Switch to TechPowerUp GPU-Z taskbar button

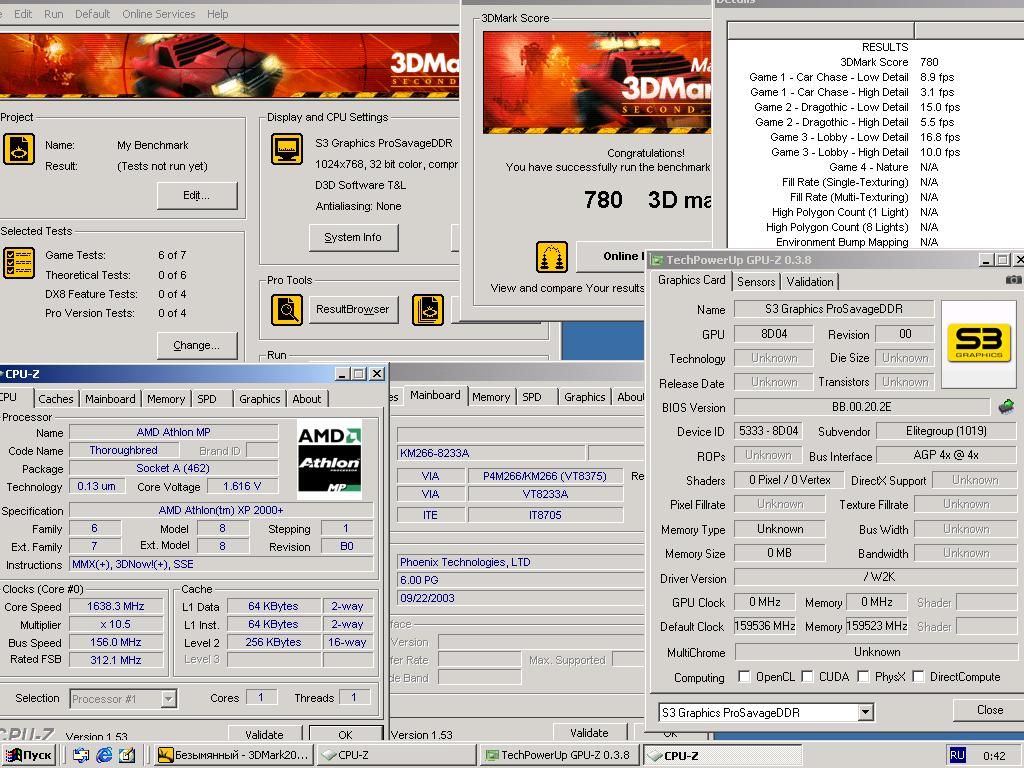pos(560,755)
